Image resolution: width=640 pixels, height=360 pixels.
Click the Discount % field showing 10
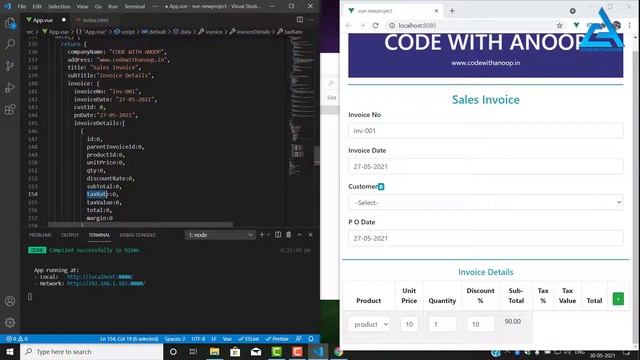click(480, 324)
